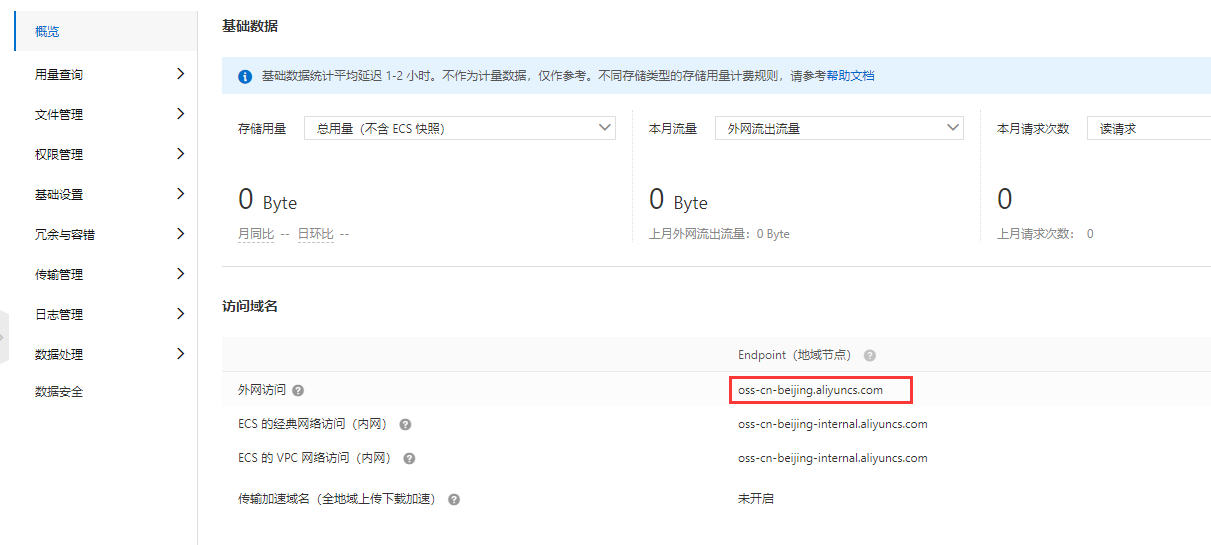Expand the 用量查询 chevron arrow
This screenshot has width=1211, height=545.
click(x=180, y=73)
